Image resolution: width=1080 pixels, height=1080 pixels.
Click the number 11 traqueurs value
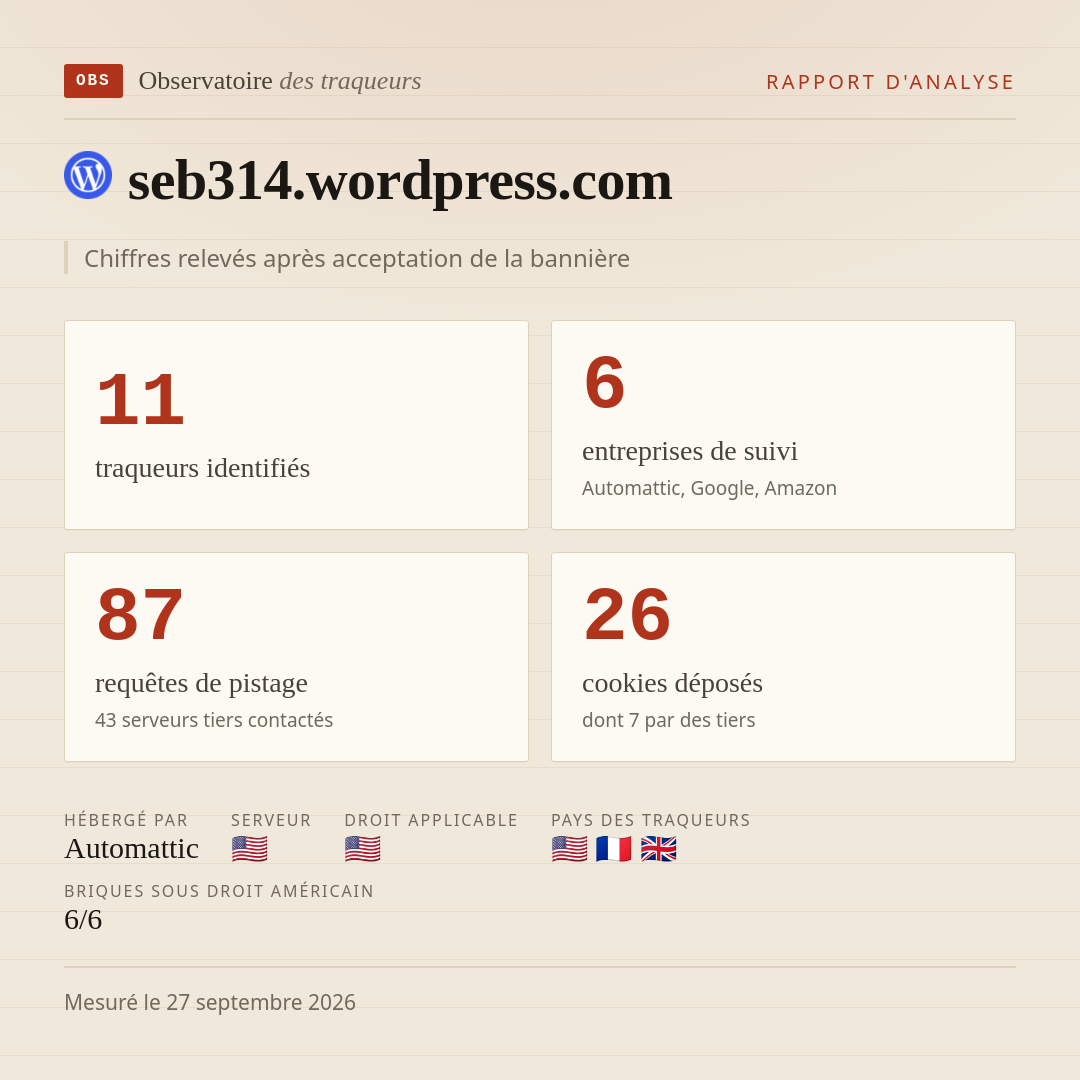pos(141,399)
